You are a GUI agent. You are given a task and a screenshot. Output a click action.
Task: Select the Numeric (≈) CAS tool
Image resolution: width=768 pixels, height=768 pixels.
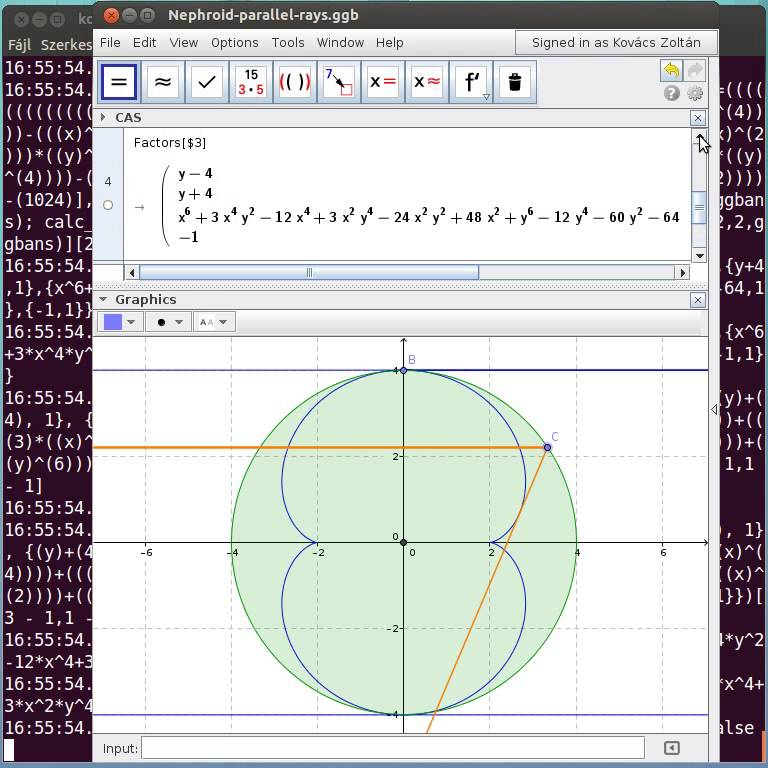click(163, 82)
